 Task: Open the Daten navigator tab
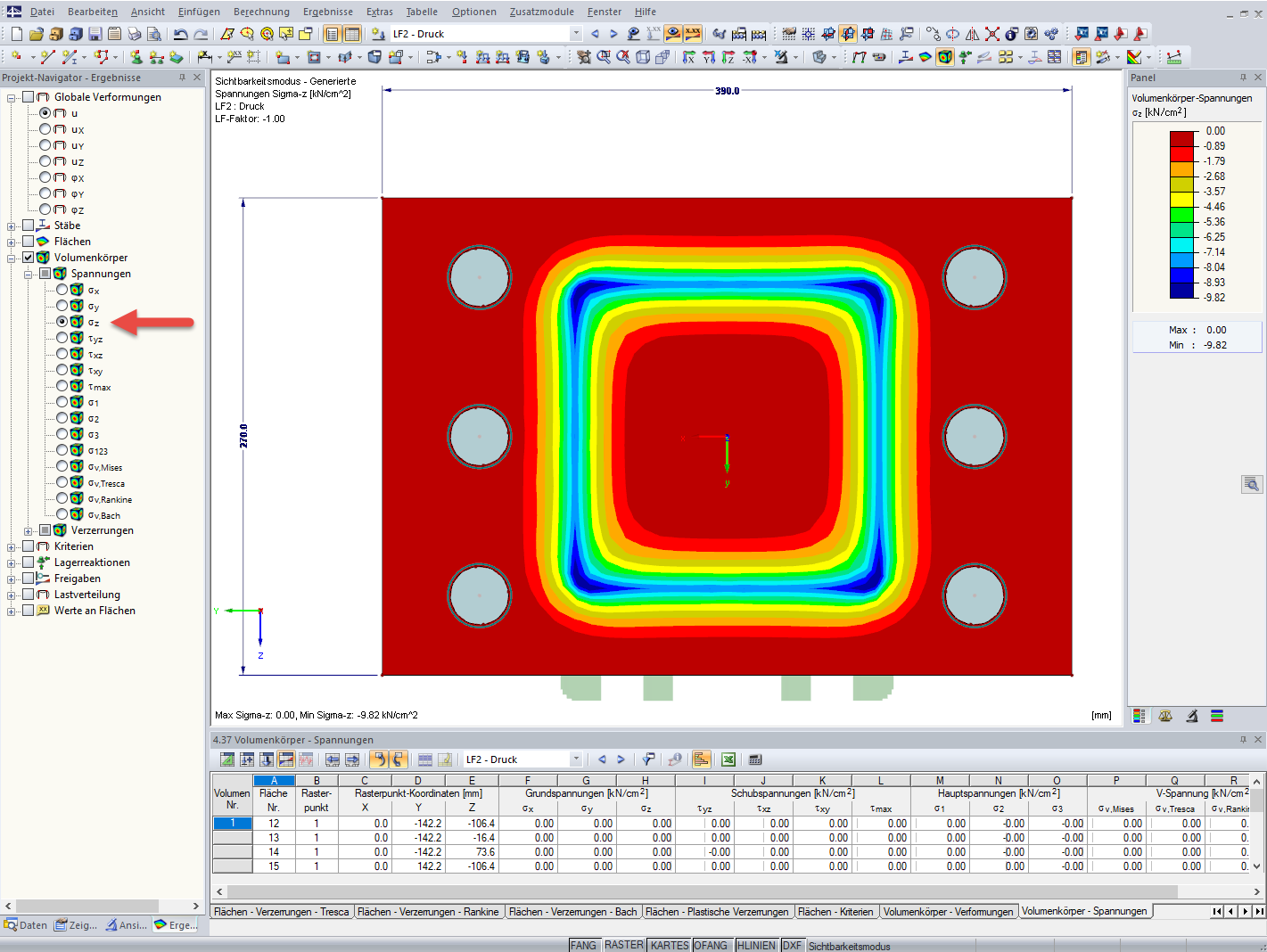[26, 925]
